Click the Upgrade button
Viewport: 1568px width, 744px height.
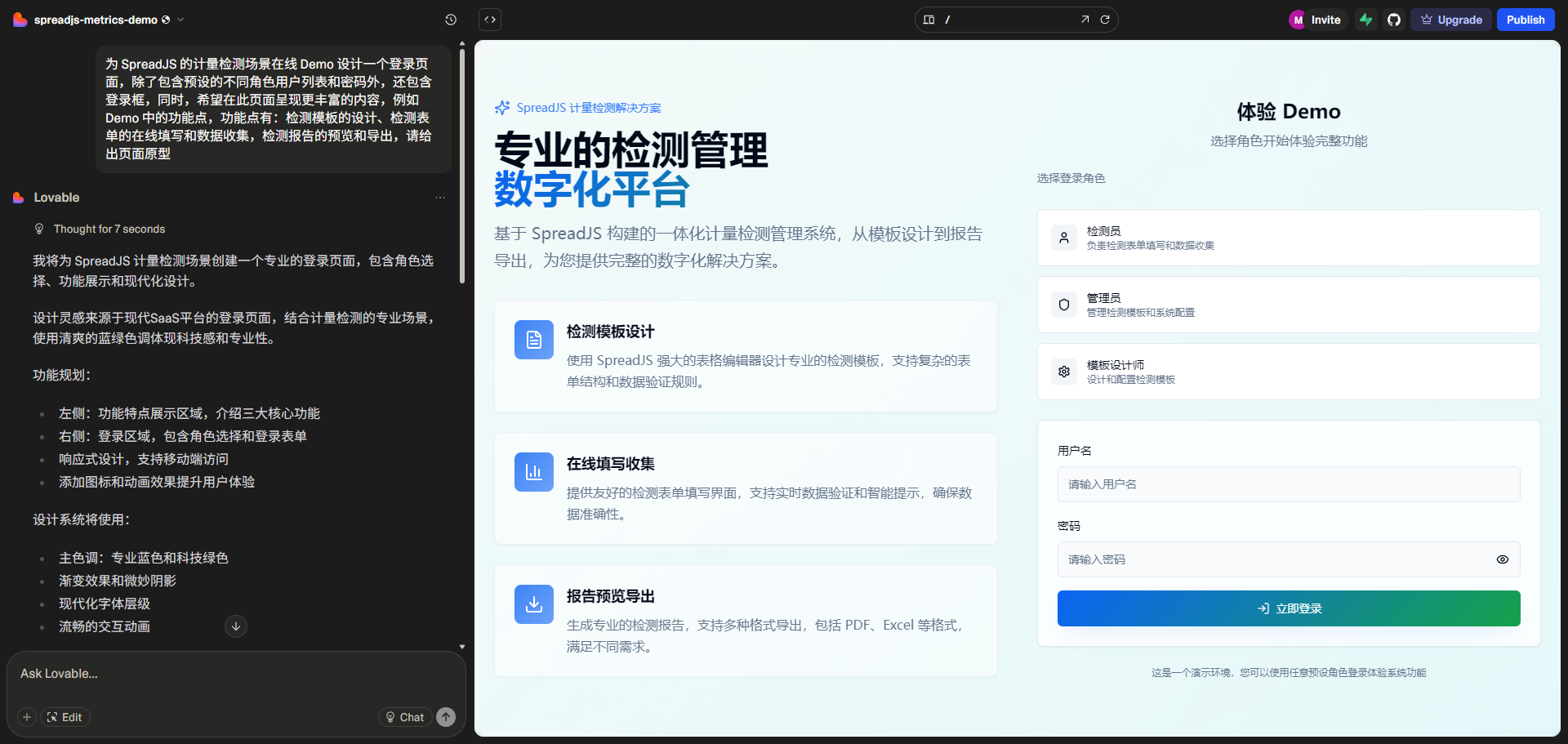pyautogui.click(x=1451, y=20)
